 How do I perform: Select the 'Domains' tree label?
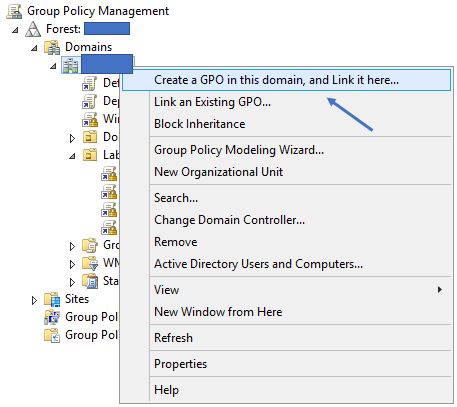tap(89, 47)
